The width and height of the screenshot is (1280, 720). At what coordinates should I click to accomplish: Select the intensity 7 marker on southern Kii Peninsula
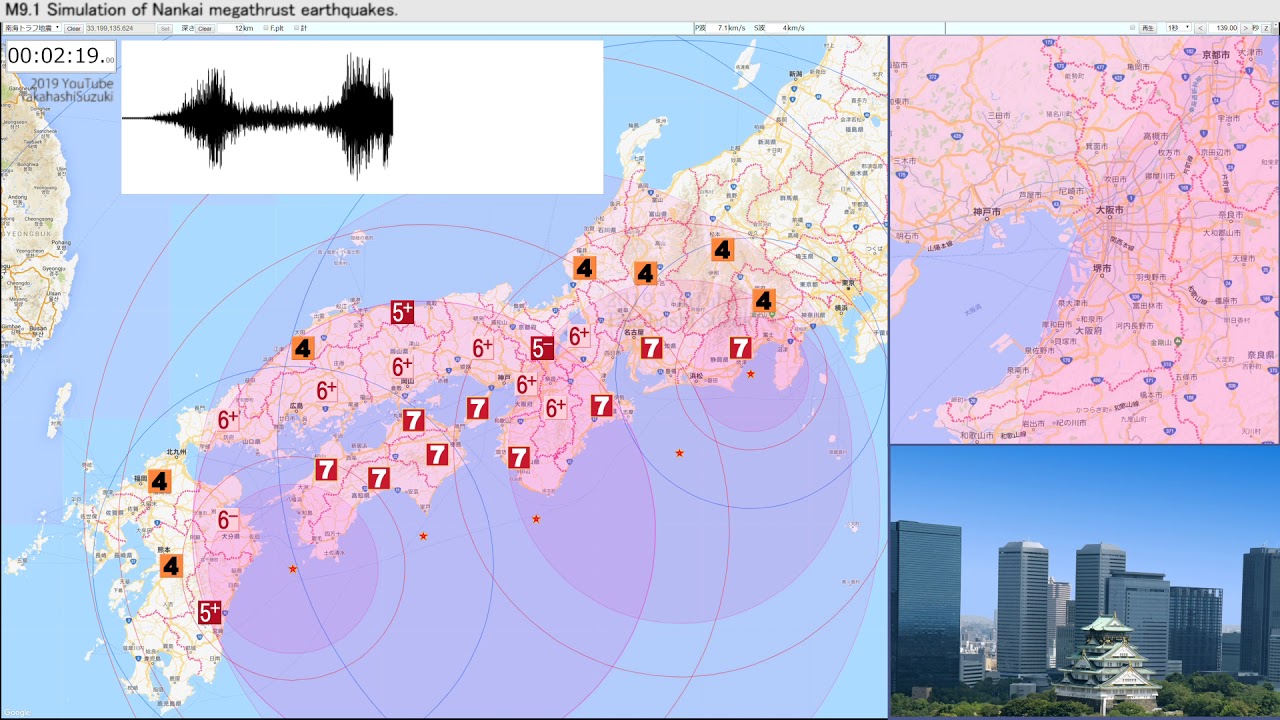[518, 458]
